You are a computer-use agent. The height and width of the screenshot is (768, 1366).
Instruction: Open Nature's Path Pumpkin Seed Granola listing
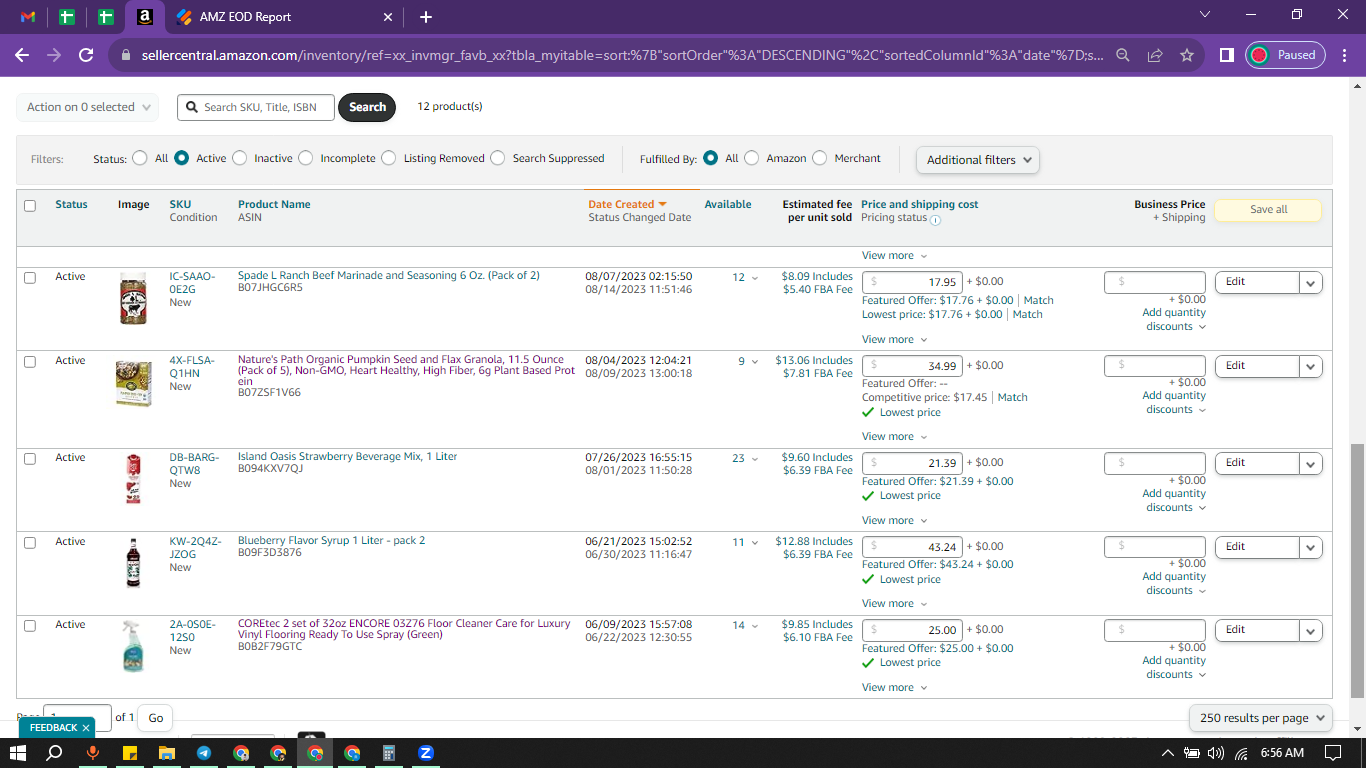(407, 371)
